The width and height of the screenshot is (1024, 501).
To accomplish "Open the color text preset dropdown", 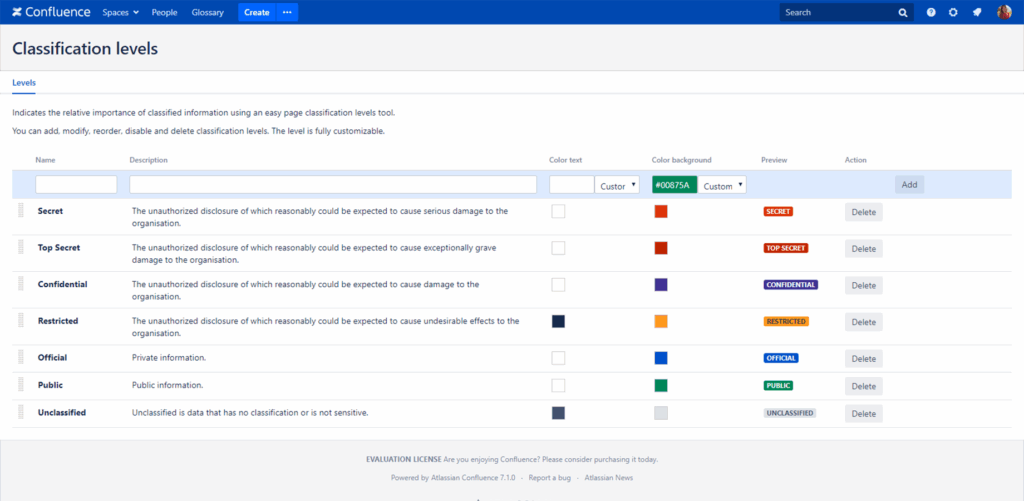I will coord(619,185).
